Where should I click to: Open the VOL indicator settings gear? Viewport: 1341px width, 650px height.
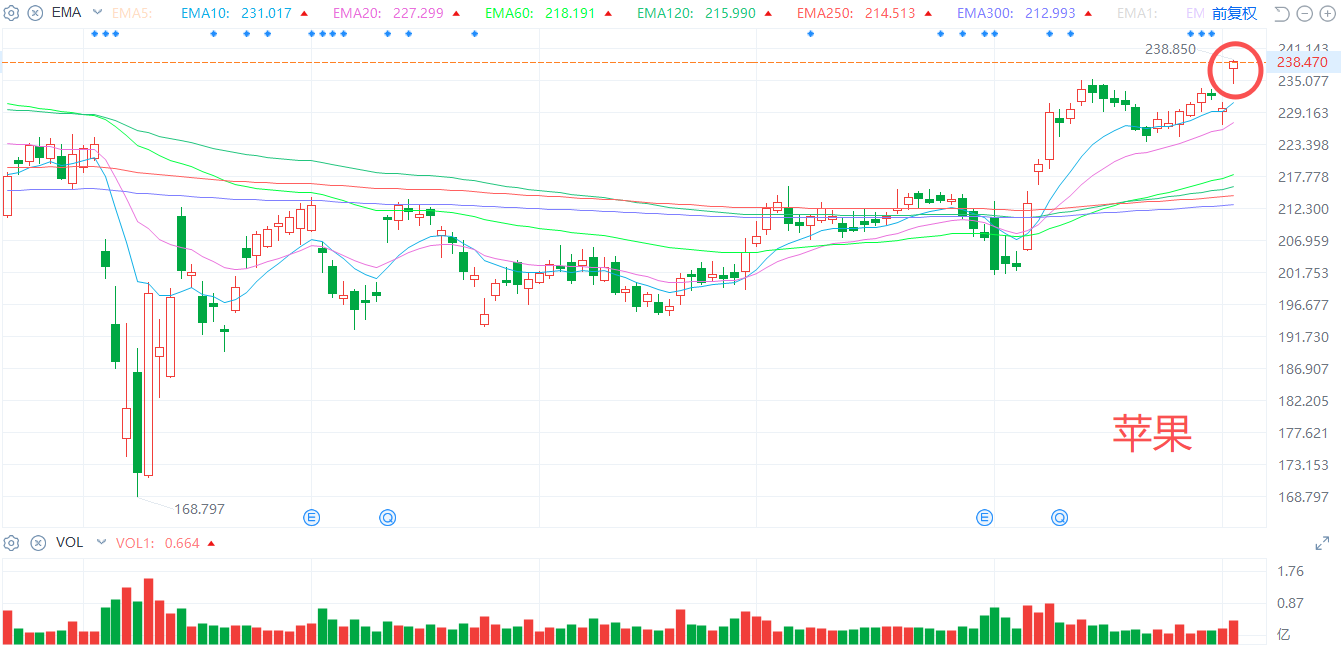point(12,543)
